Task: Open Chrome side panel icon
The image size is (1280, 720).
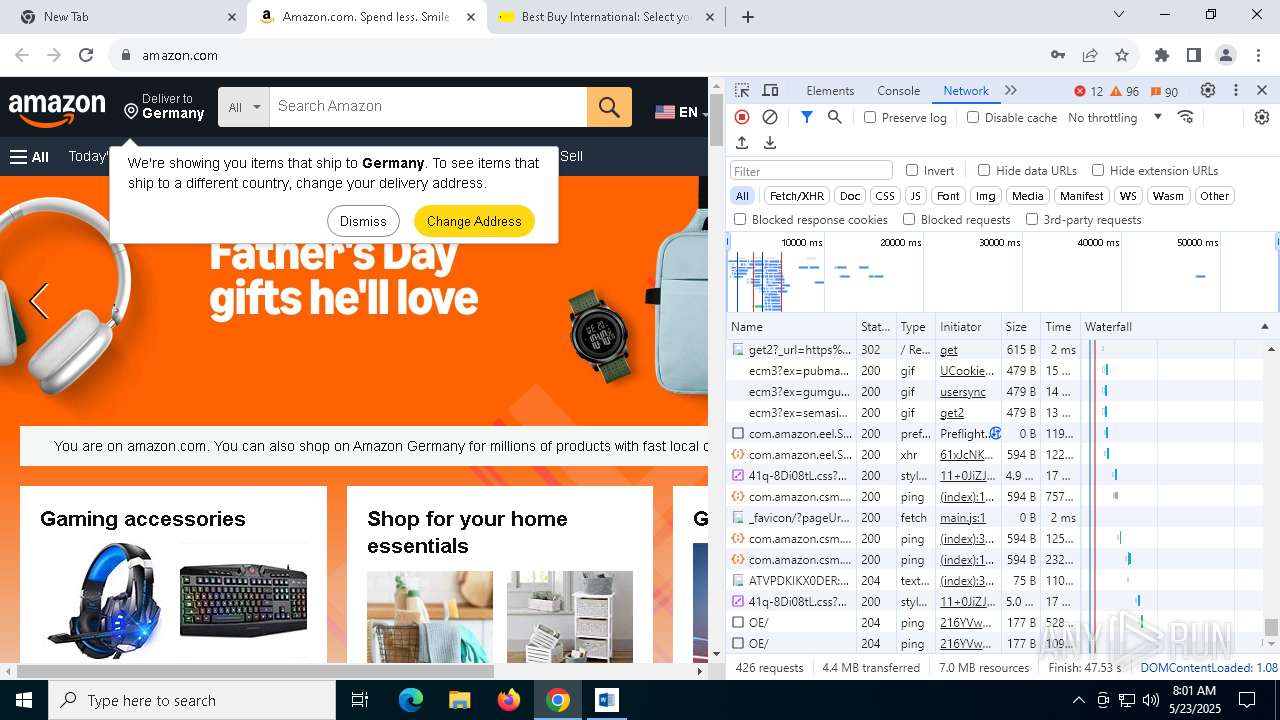Action: tap(1194, 55)
